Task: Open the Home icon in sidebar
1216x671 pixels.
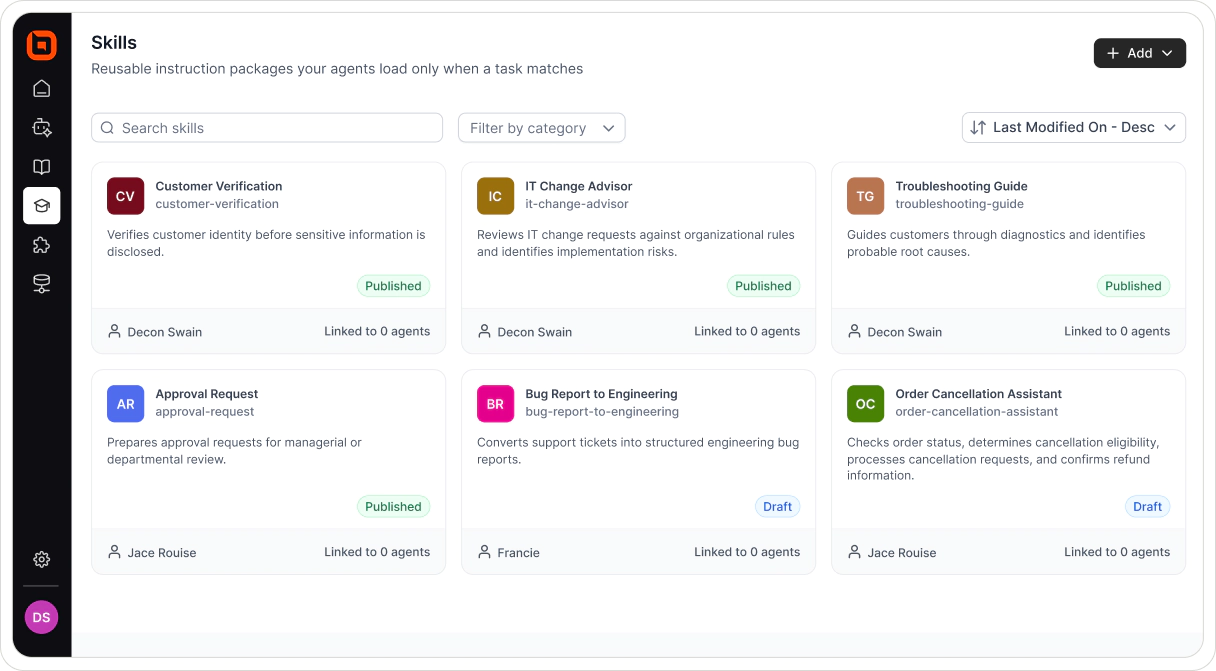Action: [x=41, y=89]
